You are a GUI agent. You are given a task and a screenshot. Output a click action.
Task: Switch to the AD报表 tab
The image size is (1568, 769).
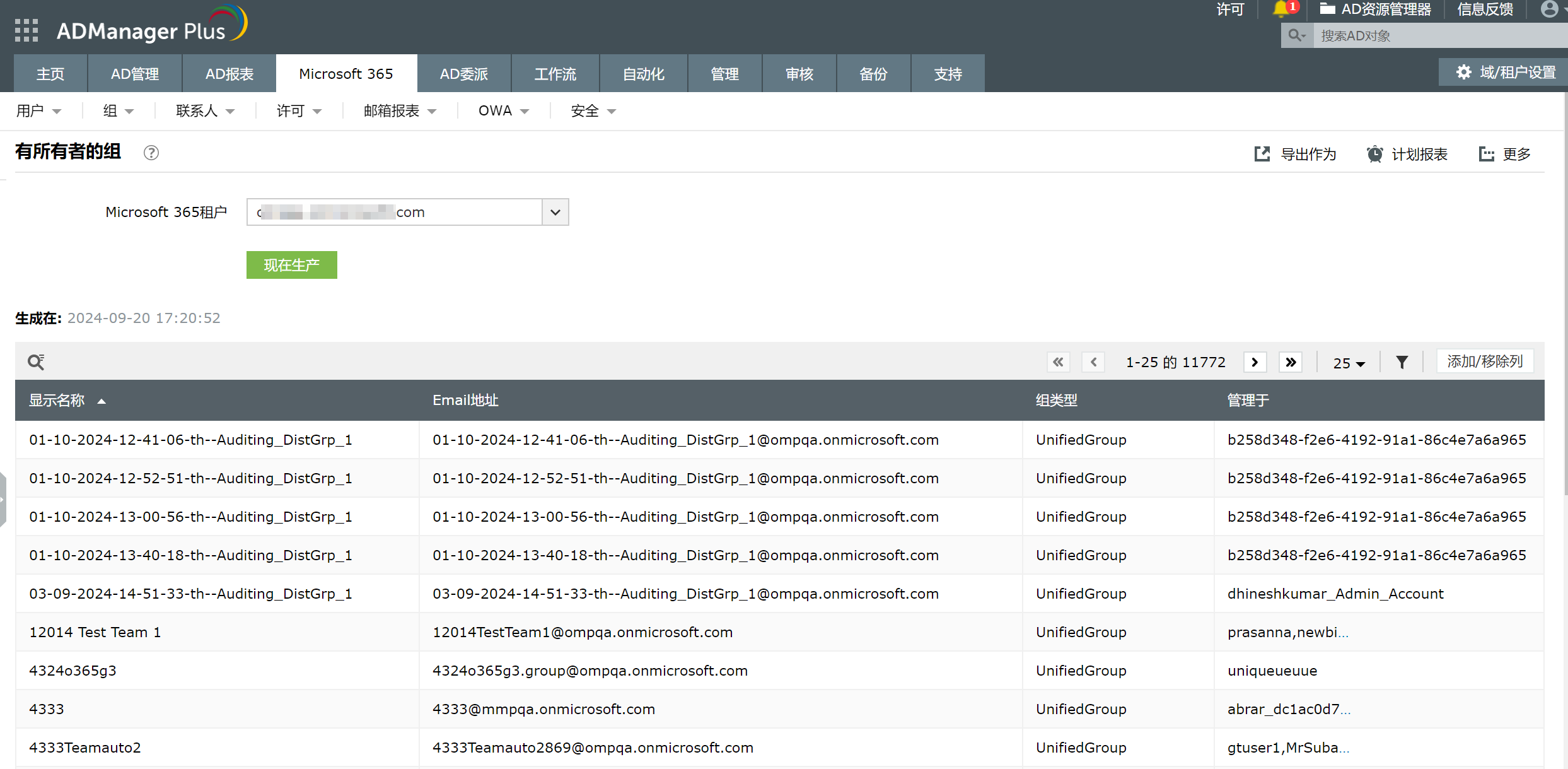229,74
